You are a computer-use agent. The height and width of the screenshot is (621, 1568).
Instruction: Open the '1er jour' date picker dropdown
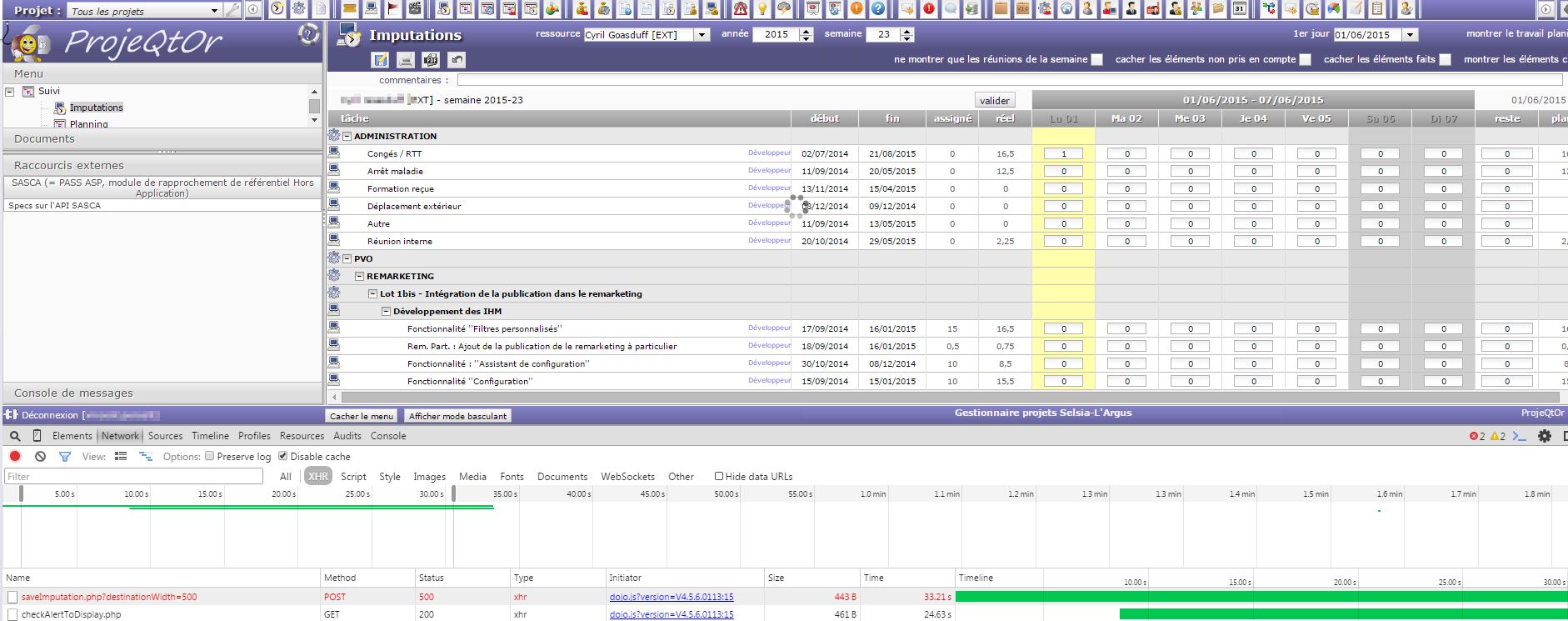click(1410, 35)
